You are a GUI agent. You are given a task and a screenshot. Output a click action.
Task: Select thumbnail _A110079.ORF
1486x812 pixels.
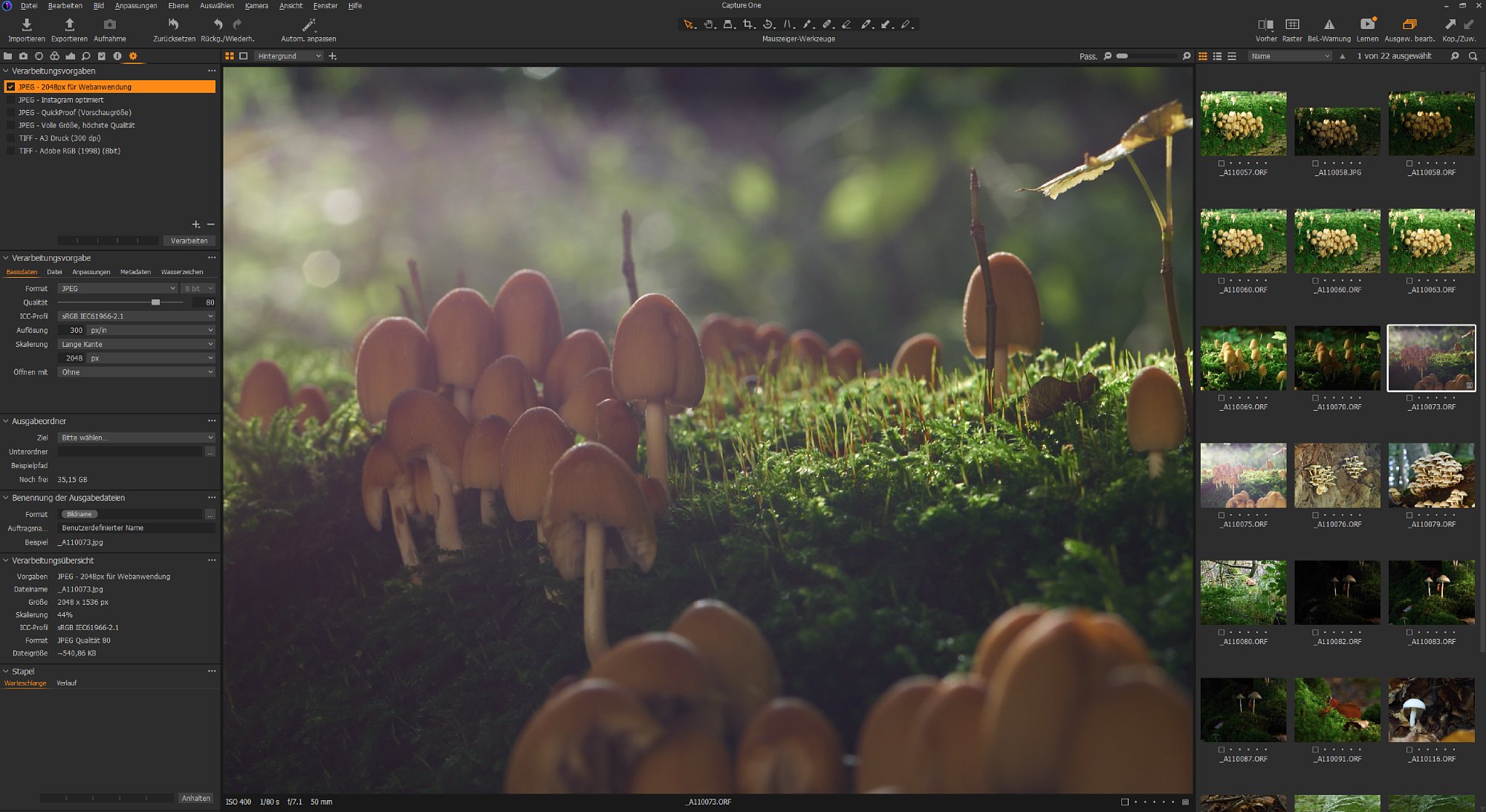(1431, 475)
